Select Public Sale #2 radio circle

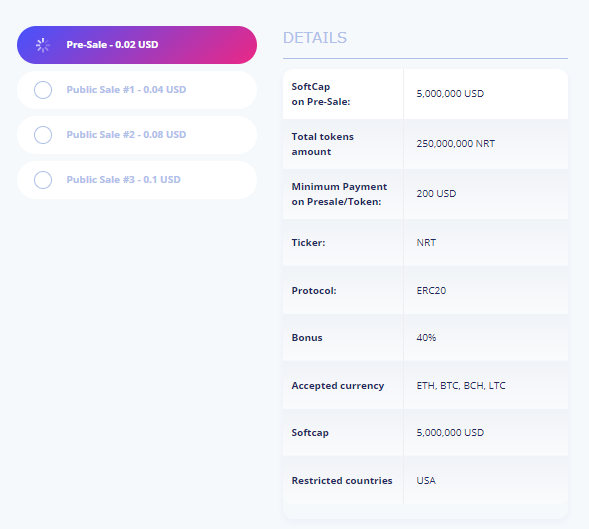point(43,135)
